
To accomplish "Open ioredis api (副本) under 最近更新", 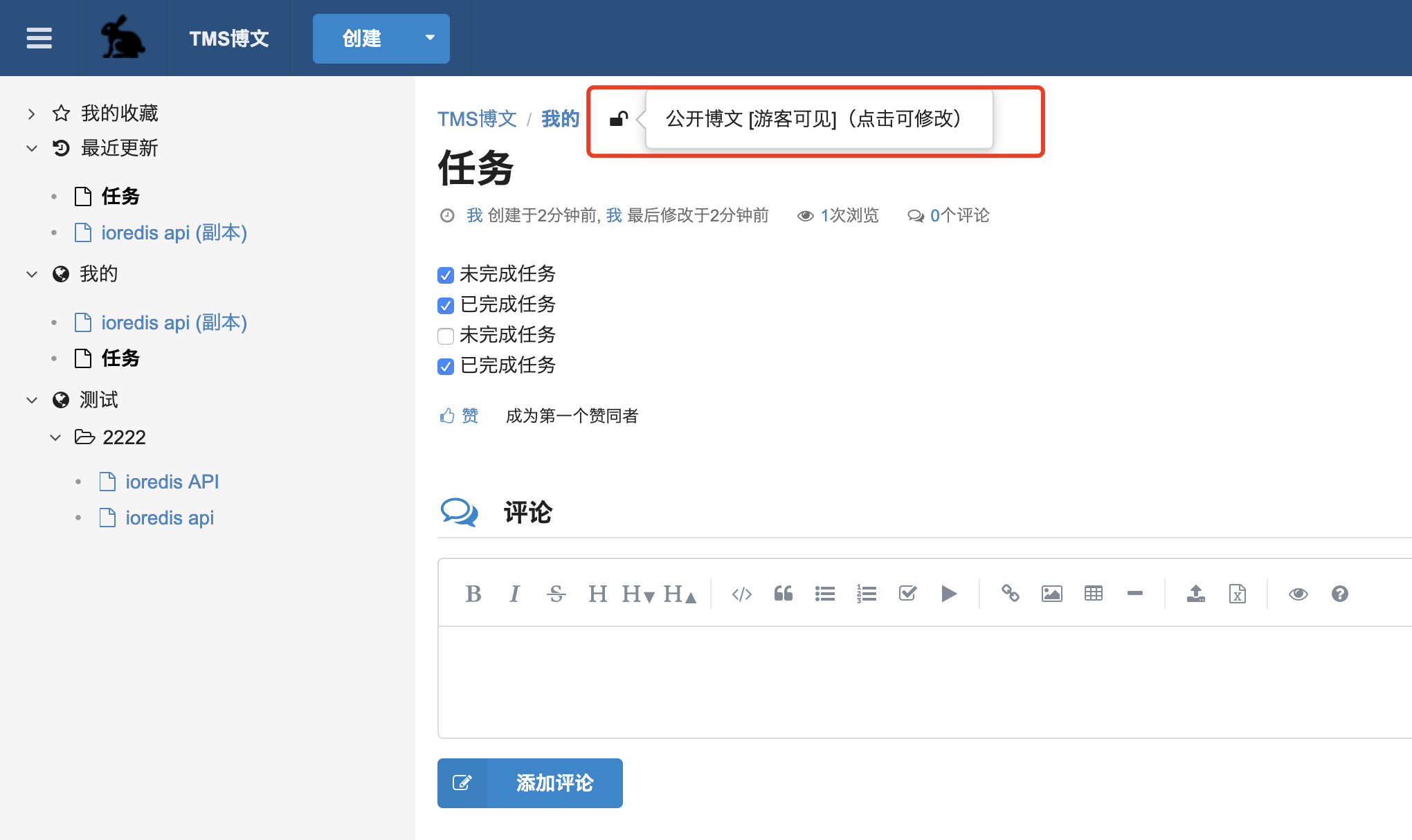I will (x=174, y=232).
